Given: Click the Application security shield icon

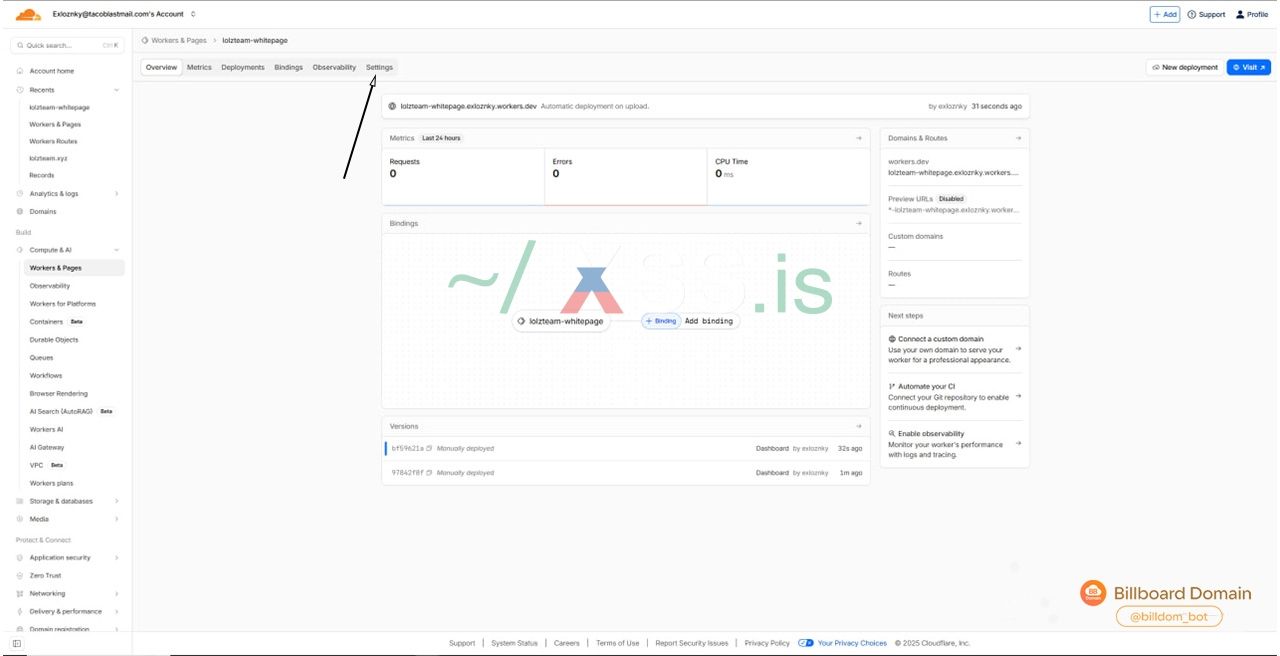Looking at the screenshot, I should [20, 558].
